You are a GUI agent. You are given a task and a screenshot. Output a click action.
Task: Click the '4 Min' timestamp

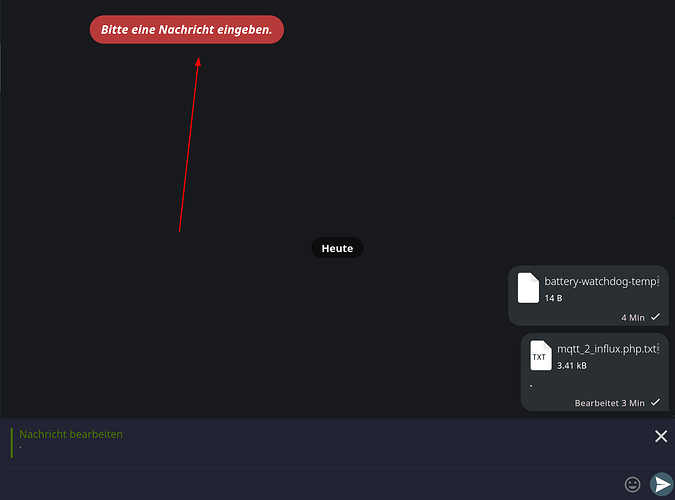point(632,317)
